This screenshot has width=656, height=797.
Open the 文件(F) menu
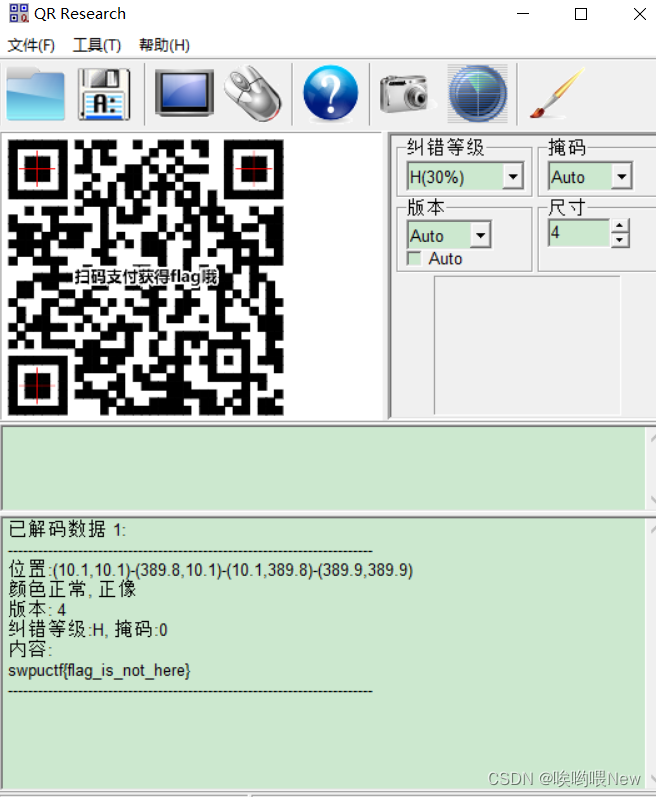(x=31, y=45)
